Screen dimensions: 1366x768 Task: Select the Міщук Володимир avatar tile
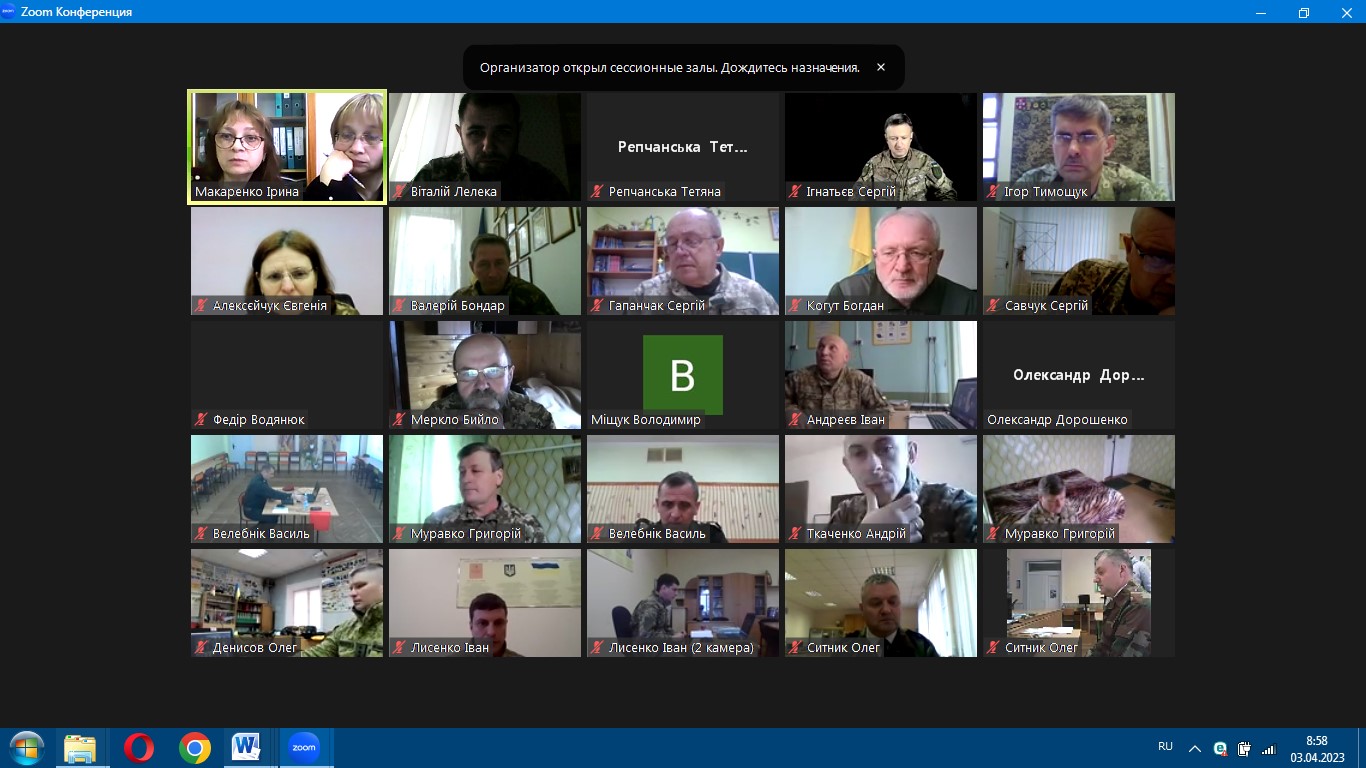(682, 375)
